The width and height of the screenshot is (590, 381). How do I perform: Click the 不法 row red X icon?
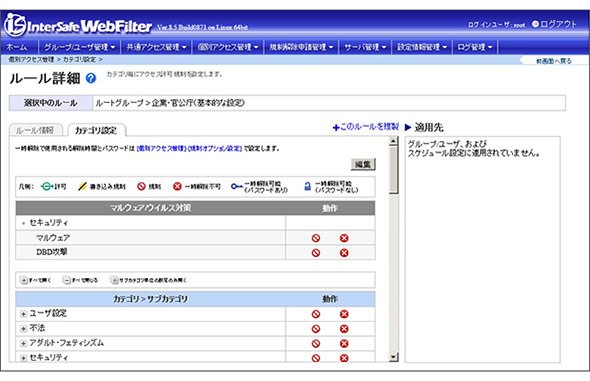344,329
